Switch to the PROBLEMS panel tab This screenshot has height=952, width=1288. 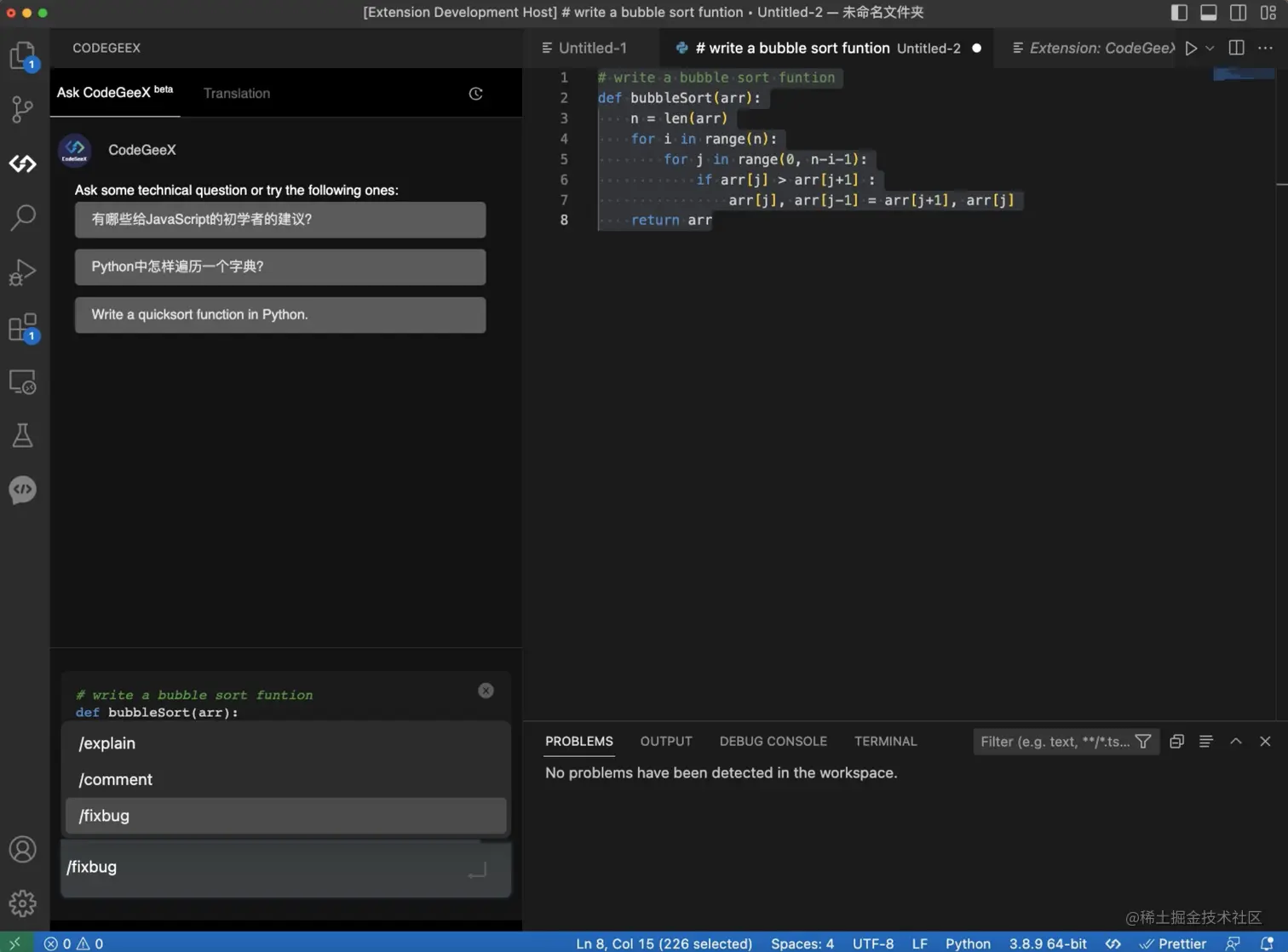(579, 742)
